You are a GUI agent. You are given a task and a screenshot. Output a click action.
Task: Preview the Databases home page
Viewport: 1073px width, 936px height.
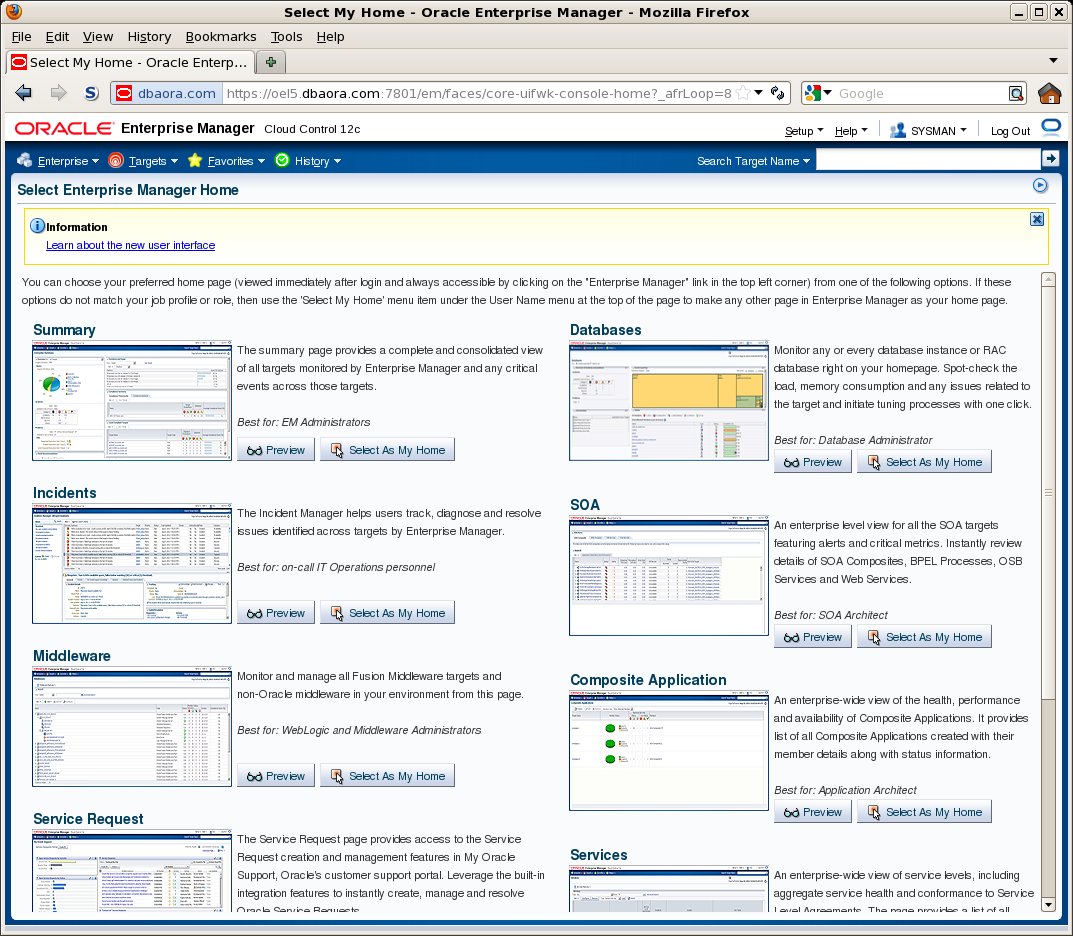pyautogui.click(x=813, y=462)
